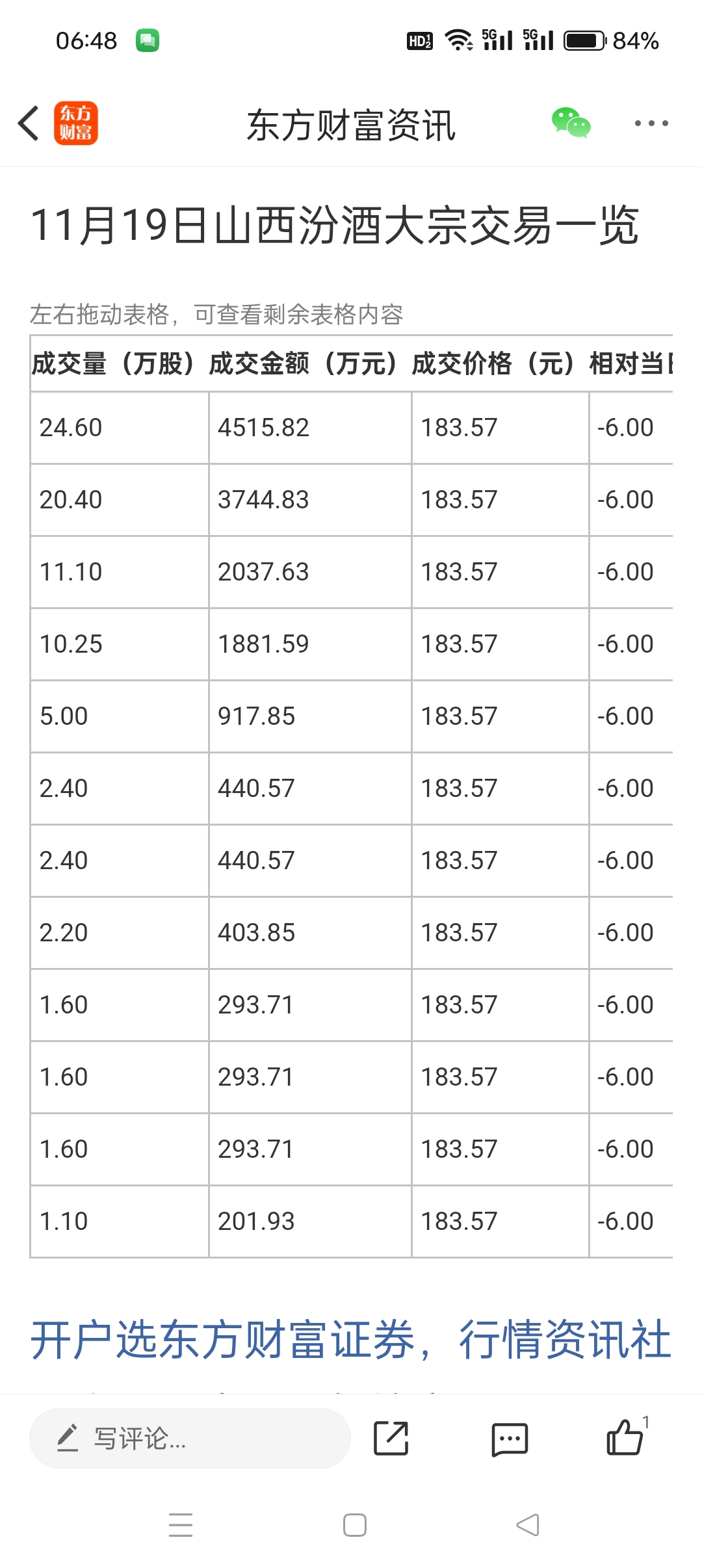Like the article with thumbs-up
The width and height of the screenshot is (702, 1568).
625,1437
